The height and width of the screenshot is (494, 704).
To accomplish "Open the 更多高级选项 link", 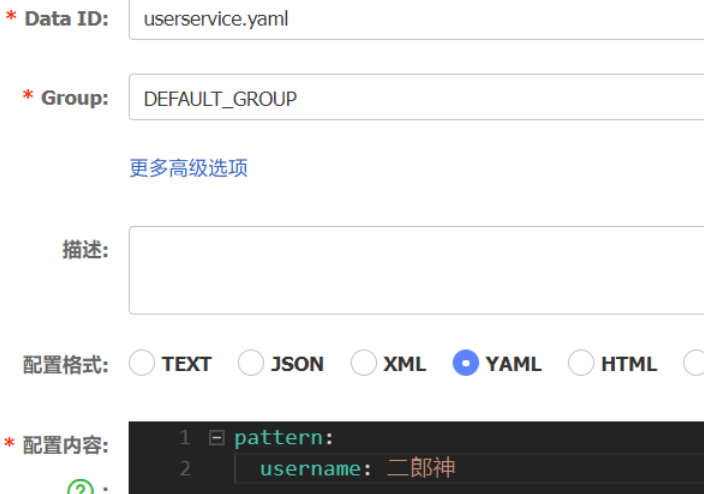I will pos(189,168).
